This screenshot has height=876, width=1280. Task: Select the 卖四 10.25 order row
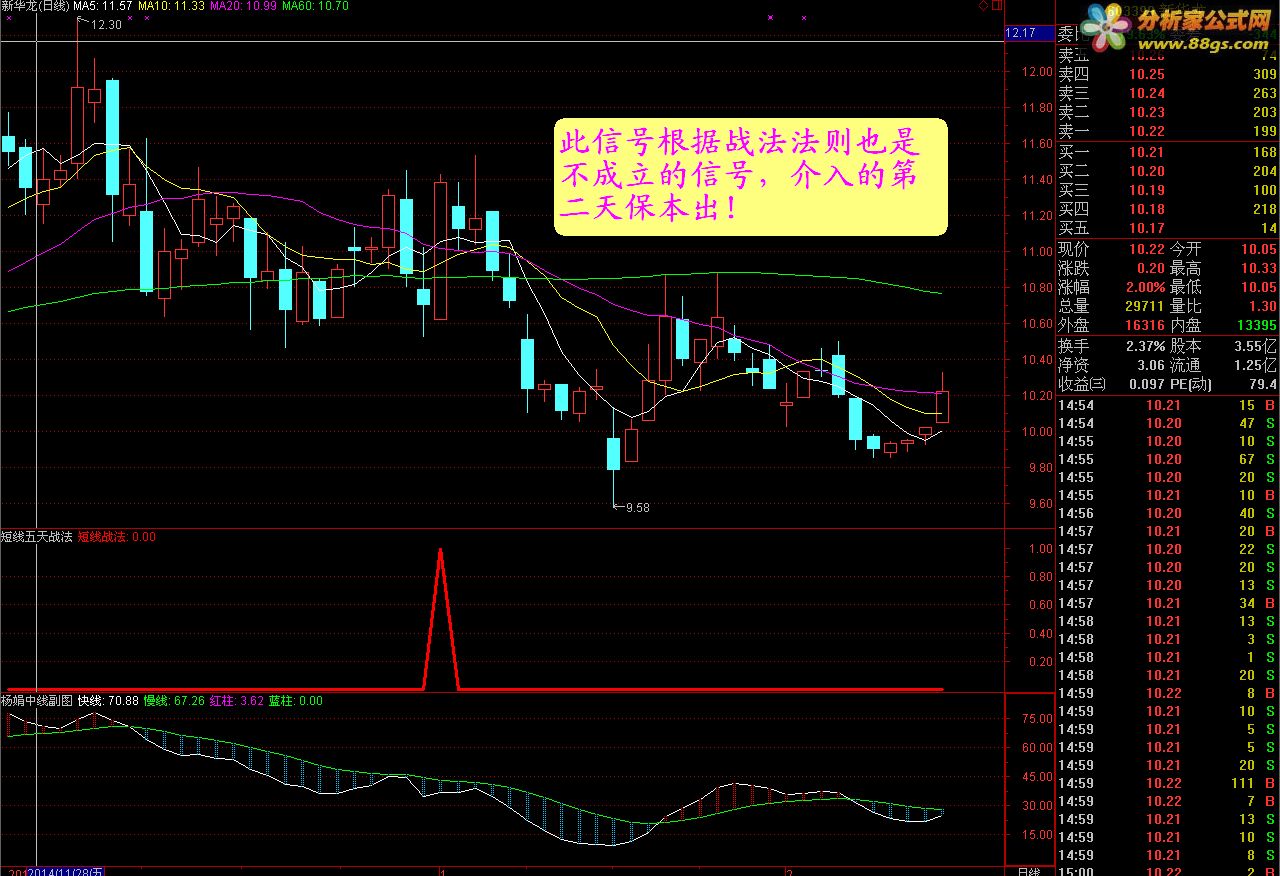click(x=1167, y=74)
